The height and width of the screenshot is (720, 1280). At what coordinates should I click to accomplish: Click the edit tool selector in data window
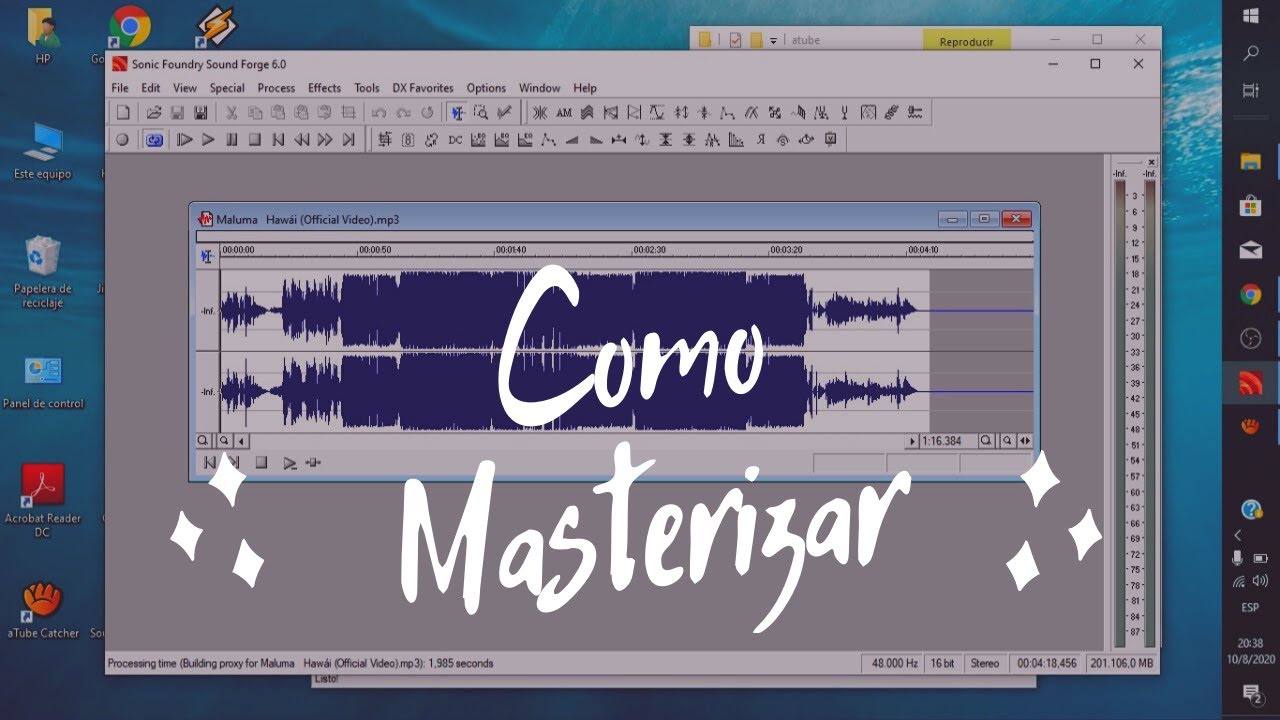tap(207, 256)
